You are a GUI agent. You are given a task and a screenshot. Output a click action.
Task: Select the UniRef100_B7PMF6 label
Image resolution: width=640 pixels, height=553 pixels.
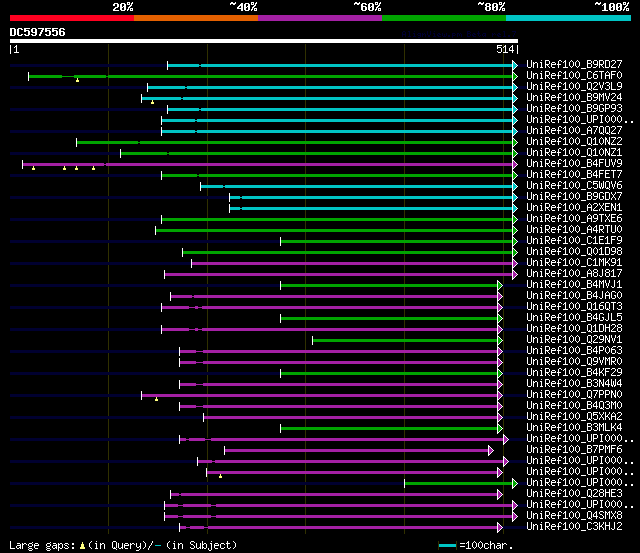tap(574, 450)
